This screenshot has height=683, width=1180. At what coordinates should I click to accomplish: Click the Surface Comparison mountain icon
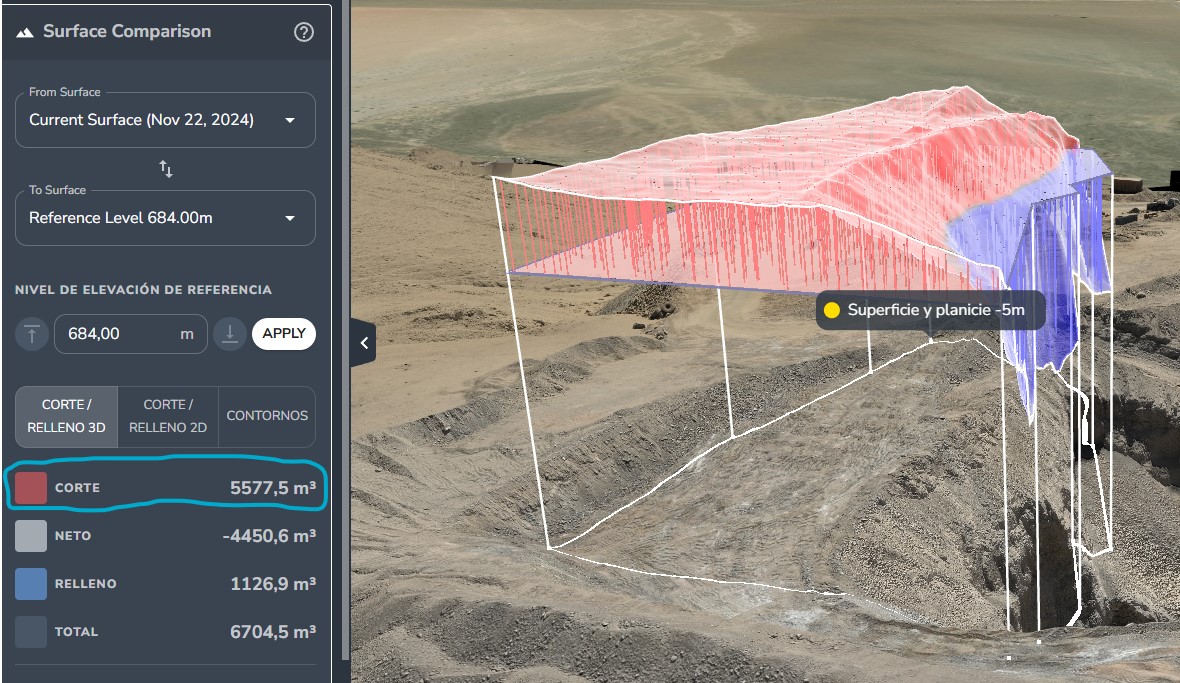click(x=25, y=32)
